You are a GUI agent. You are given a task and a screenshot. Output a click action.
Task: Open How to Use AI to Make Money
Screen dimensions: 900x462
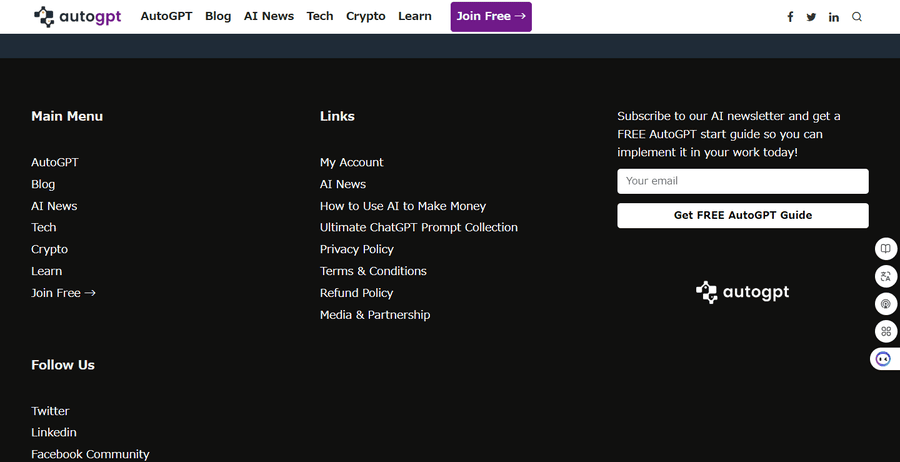(403, 206)
